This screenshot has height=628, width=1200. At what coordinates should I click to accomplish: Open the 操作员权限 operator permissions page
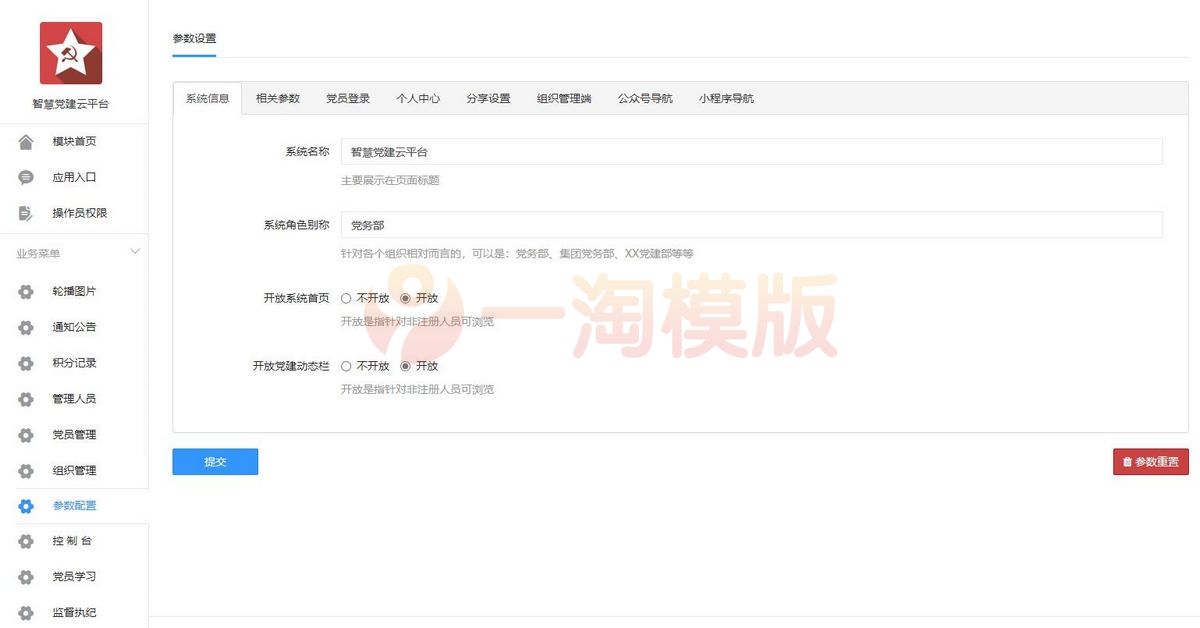74,213
